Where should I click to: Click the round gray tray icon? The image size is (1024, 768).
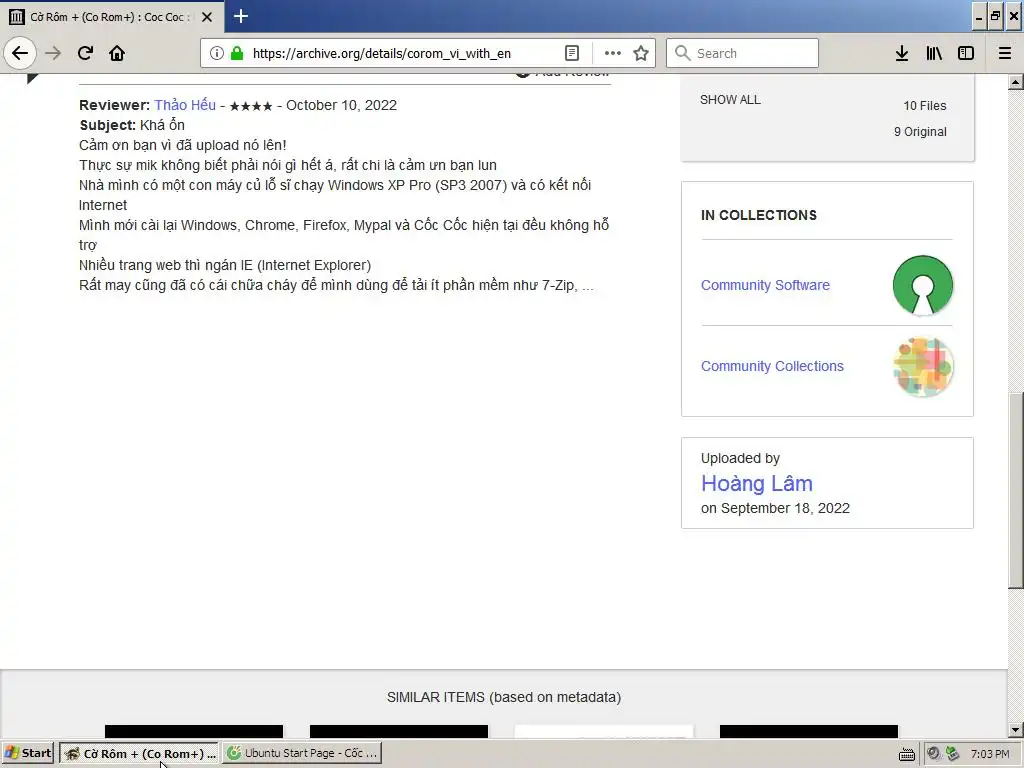933,754
